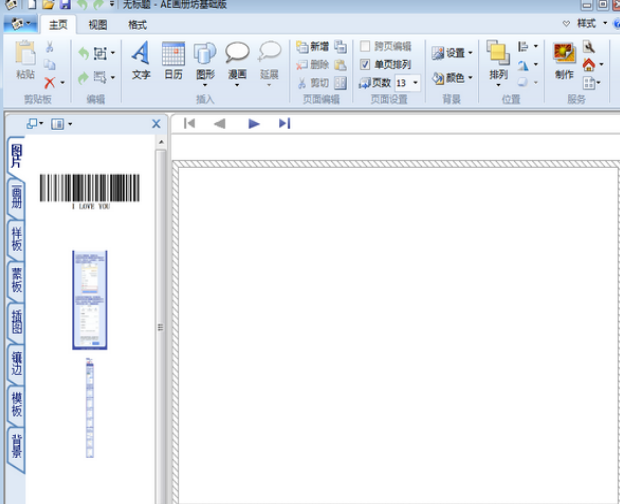Click the 排列 arrange icon
The image size is (620, 504).
coord(498,59)
